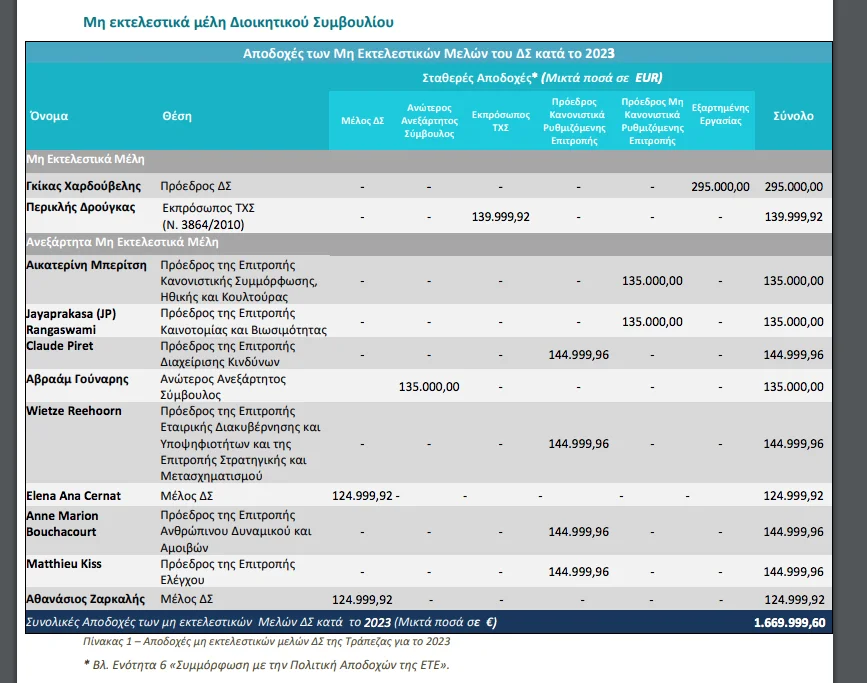Select the name 'Περικλής Δρούγκας'
The width and height of the screenshot is (867, 683).
tap(81, 207)
